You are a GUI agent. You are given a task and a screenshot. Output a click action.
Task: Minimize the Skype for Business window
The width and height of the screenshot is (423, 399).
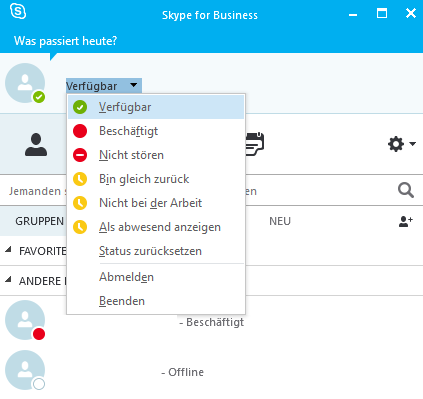point(353,15)
